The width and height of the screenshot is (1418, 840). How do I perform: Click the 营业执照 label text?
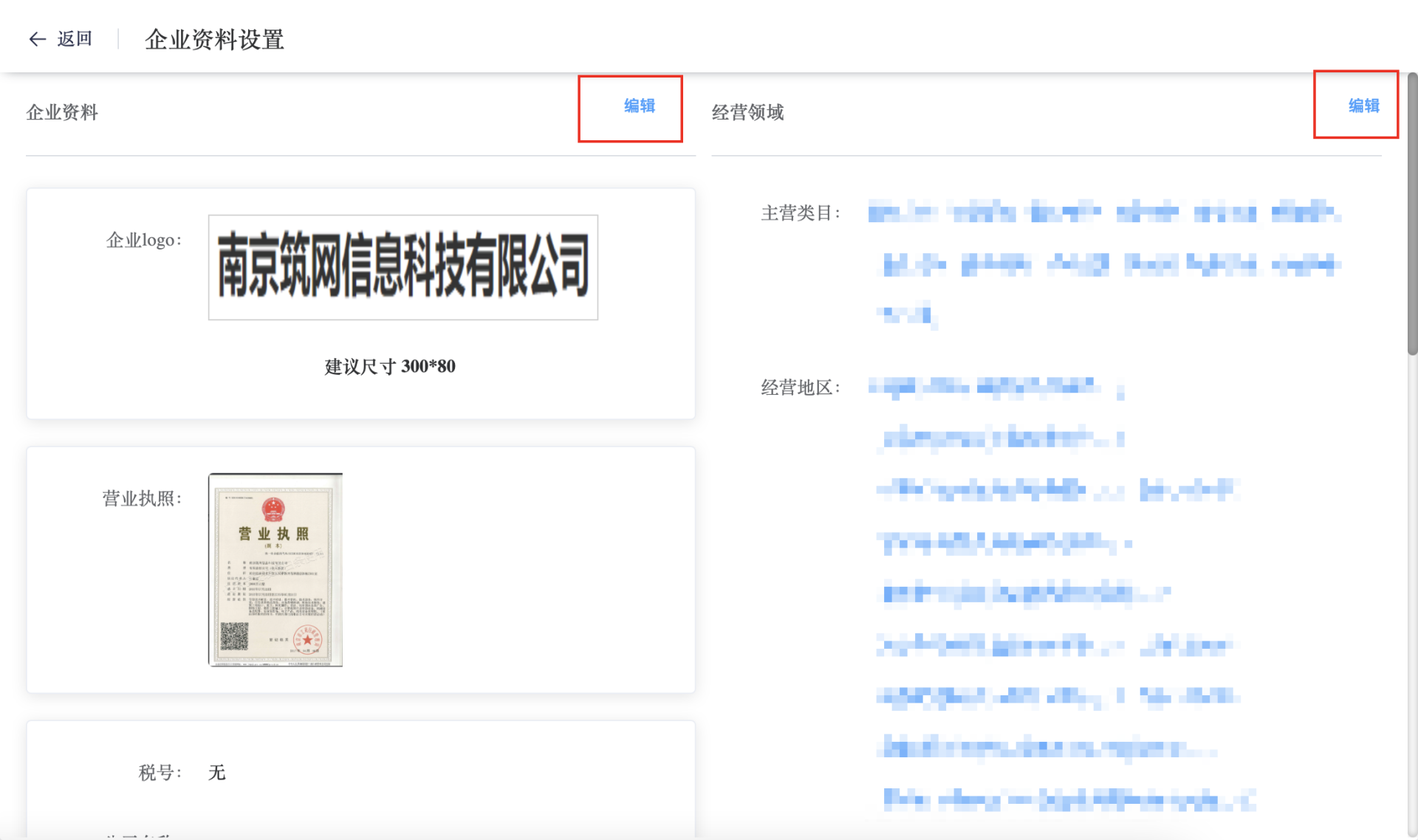pyautogui.click(x=141, y=499)
